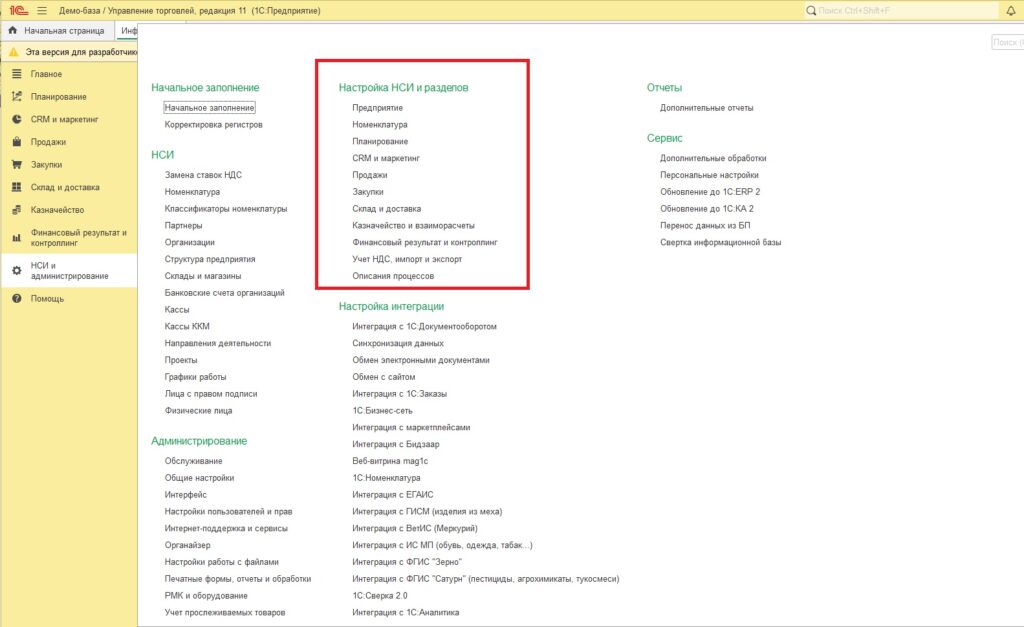Open the Главное section icon
1024x627 pixels.
tap(16, 74)
